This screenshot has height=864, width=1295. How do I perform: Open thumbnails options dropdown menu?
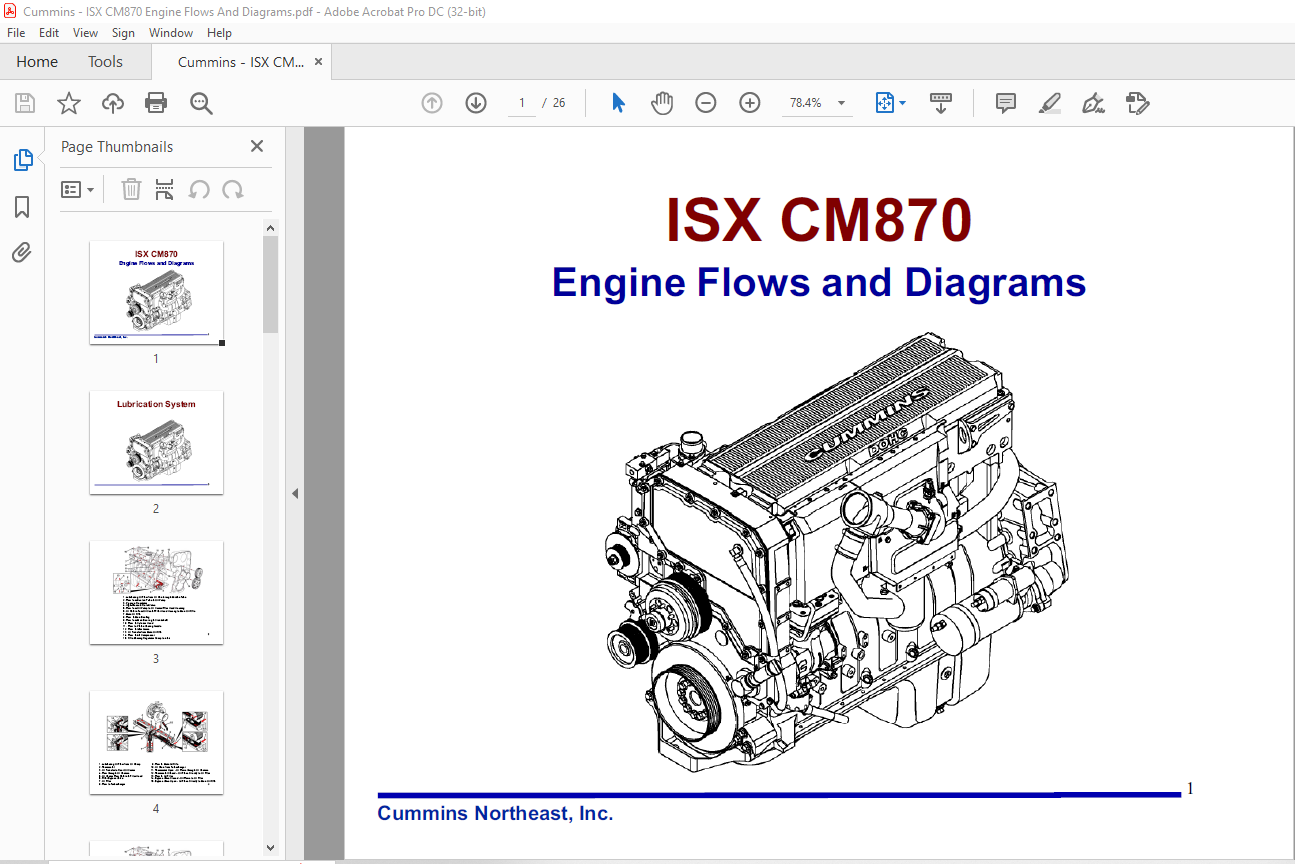78,189
